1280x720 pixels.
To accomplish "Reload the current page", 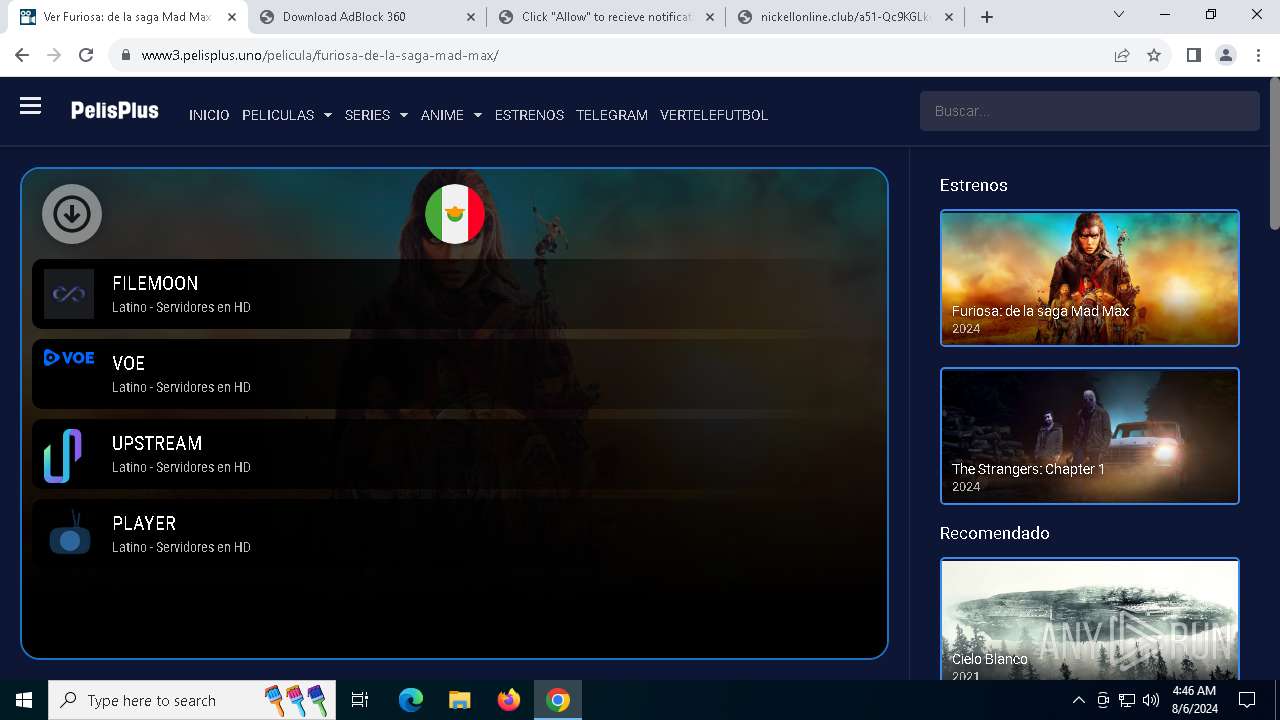I will coord(86,55).
